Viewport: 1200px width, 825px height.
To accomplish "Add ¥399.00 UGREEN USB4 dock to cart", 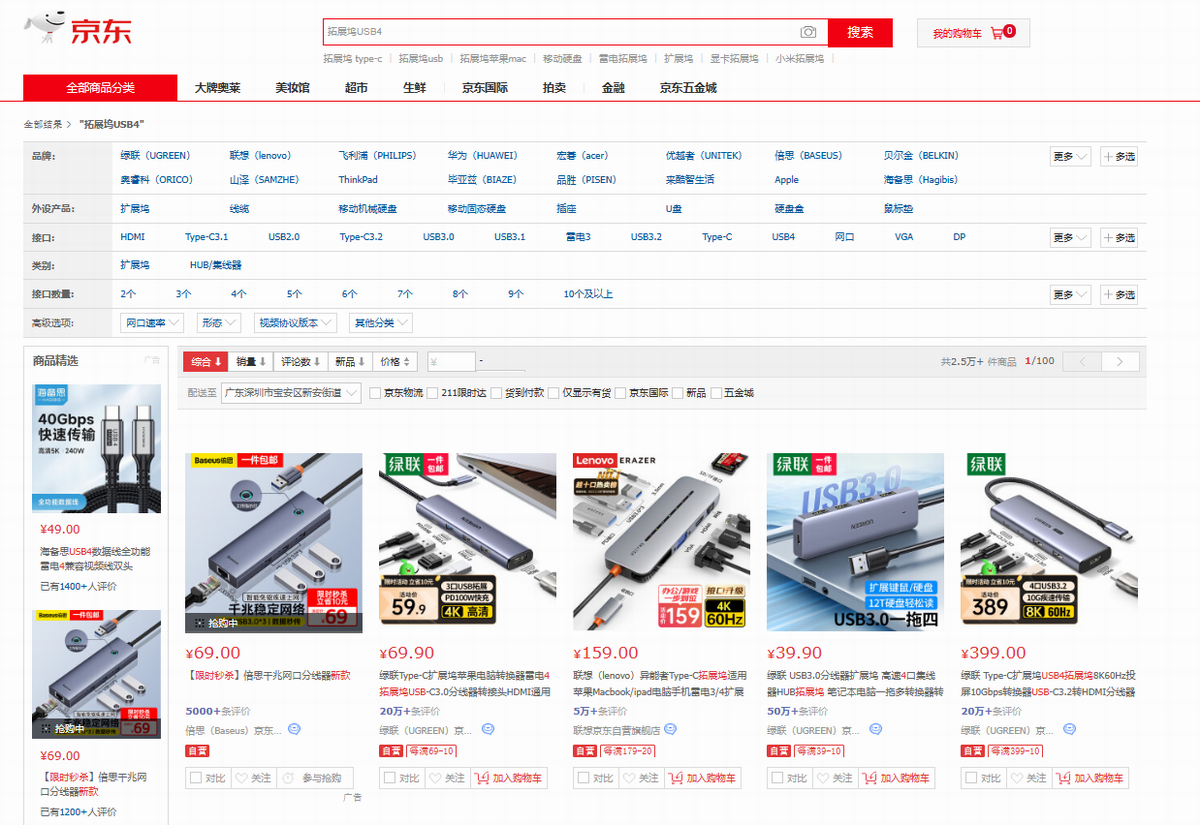I will (x=1090, y=778).
